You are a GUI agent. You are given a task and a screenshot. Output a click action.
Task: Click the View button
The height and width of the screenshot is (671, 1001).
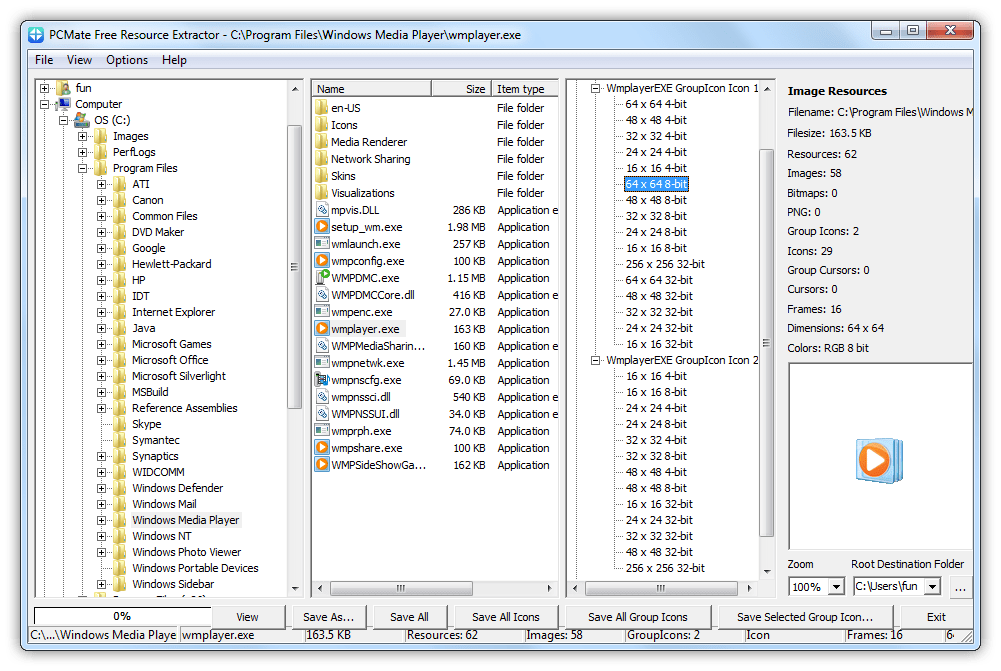[x=247, y=617]
